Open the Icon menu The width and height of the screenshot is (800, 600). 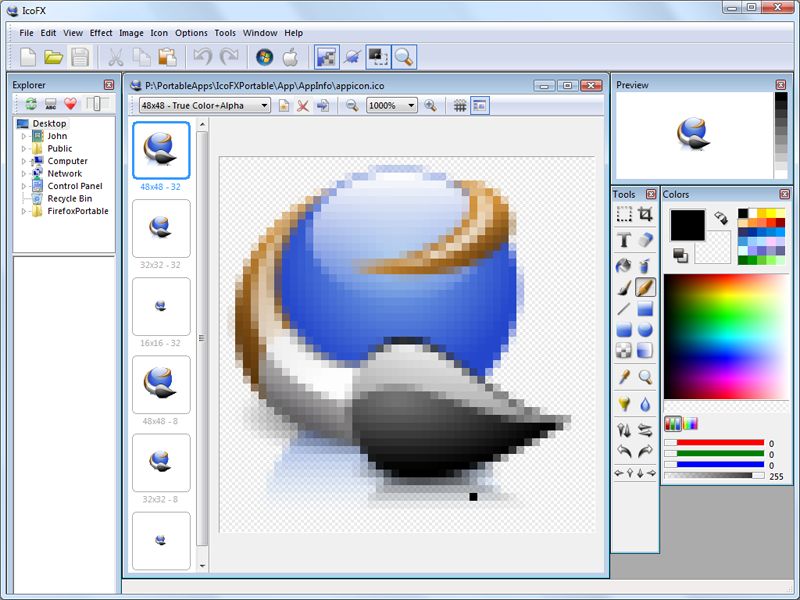159,32
